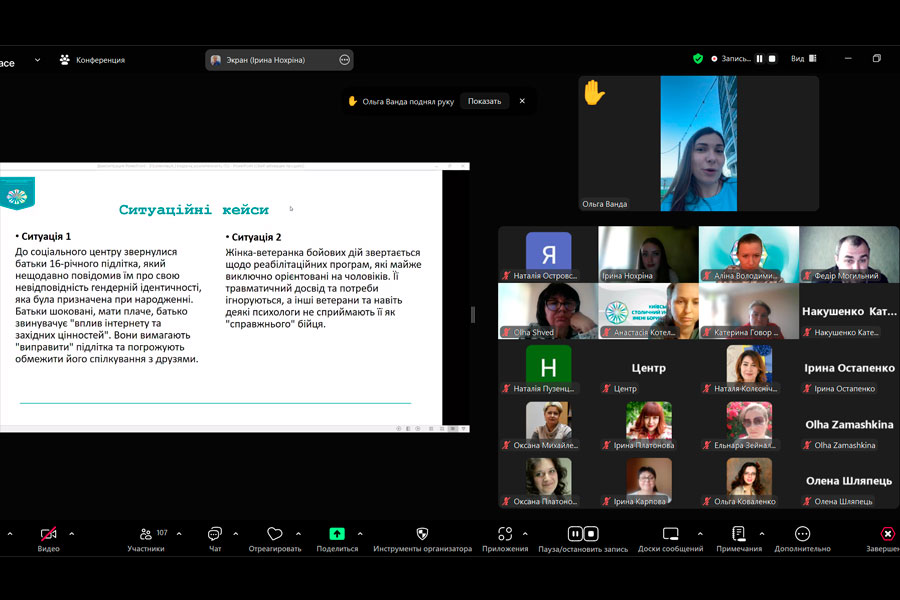Viewport: 900px width, 600px height.
Task: Open Инструменты организатора host tools
Action: [x=422, y=539]
